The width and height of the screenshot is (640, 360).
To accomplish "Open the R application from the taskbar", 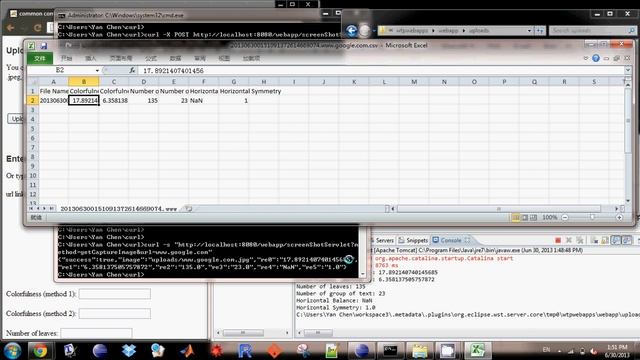I will click(x=245, y=351).
